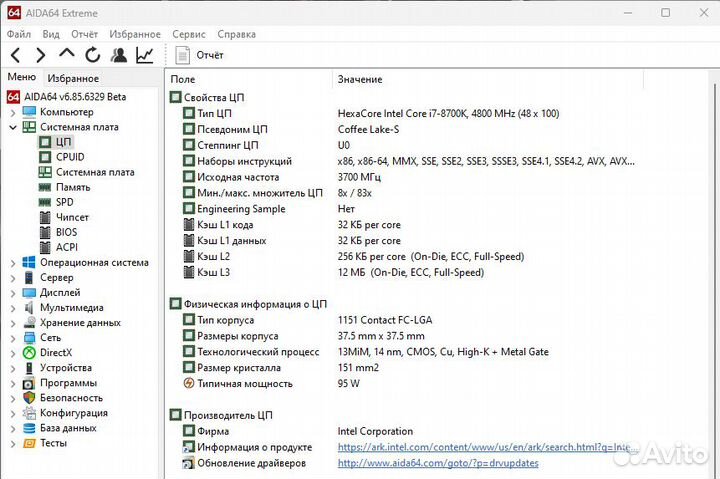Open the Справка menu
Screen dimensions: 720x479
(x=236, y=34)
